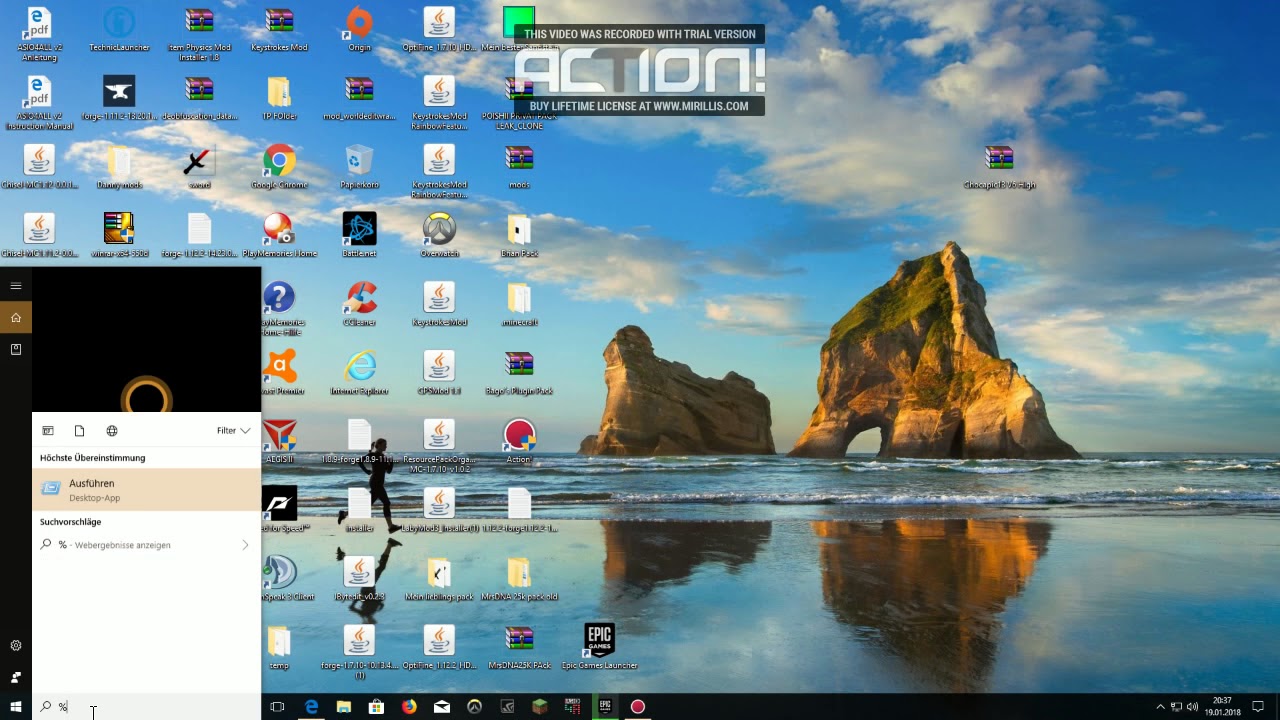Select the sword desktop icon
This screenshot has width=1280, height=720.
(x=199, y=167)
